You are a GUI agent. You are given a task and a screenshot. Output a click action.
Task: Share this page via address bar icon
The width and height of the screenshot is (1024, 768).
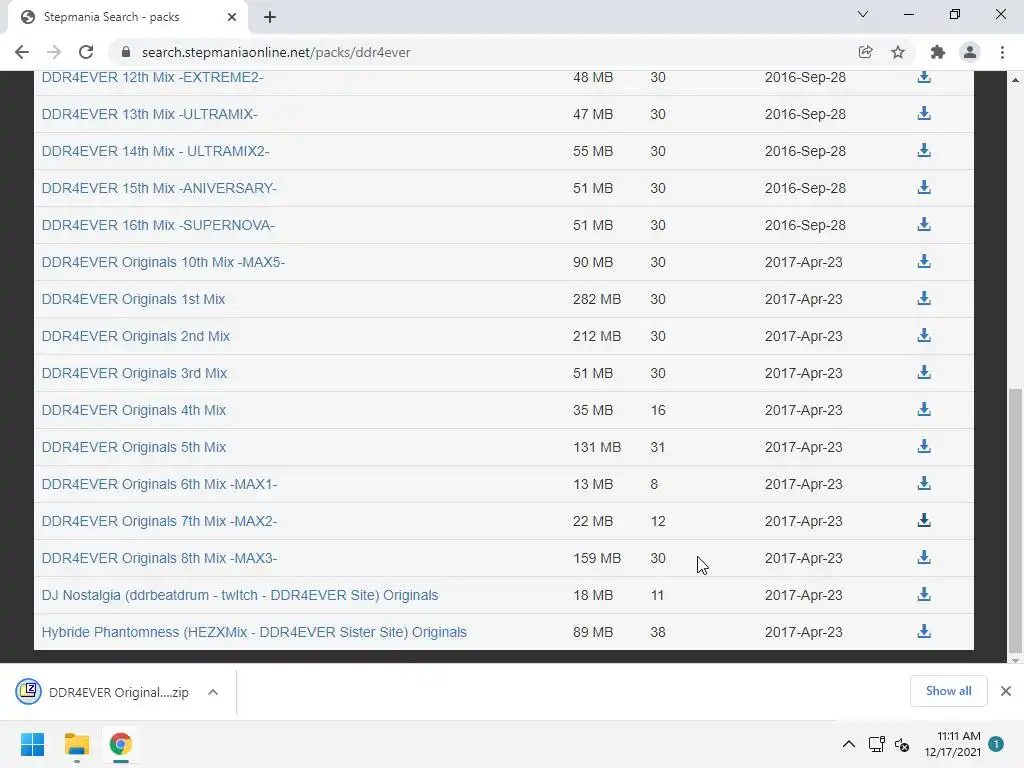point(866,52)
